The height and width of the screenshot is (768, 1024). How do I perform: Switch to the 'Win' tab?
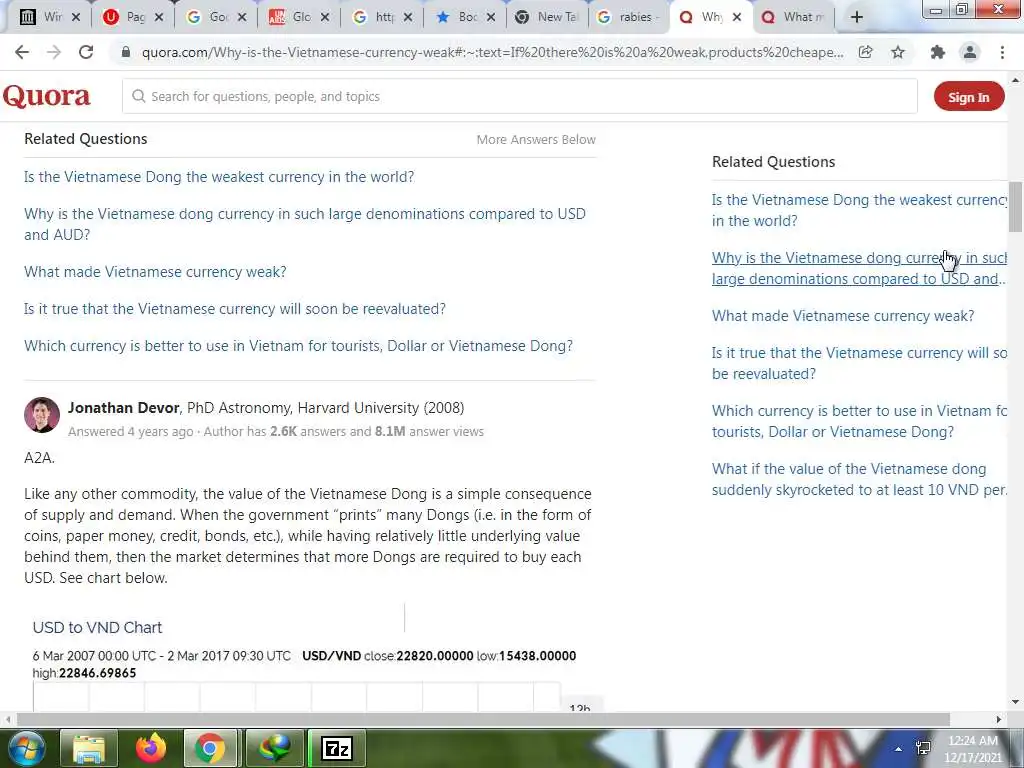pos(43,18)
